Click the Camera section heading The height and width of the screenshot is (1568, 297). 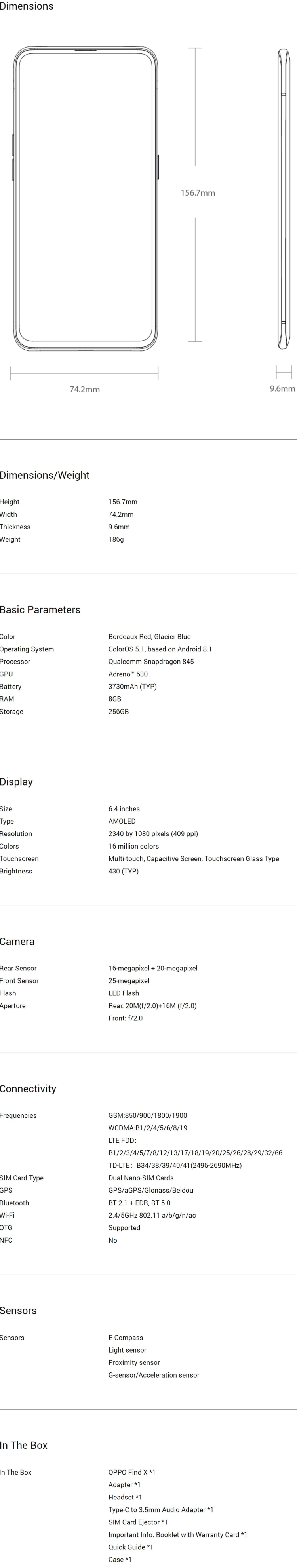(17, 942)
